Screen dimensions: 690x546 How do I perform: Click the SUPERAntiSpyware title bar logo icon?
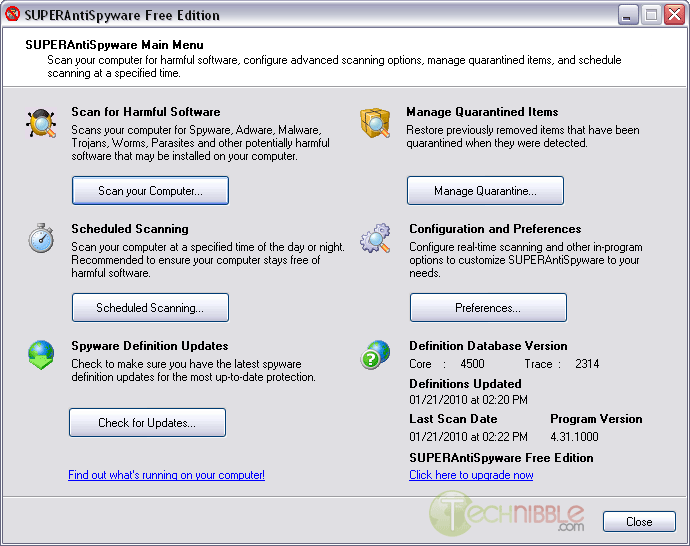pos(12,14)
